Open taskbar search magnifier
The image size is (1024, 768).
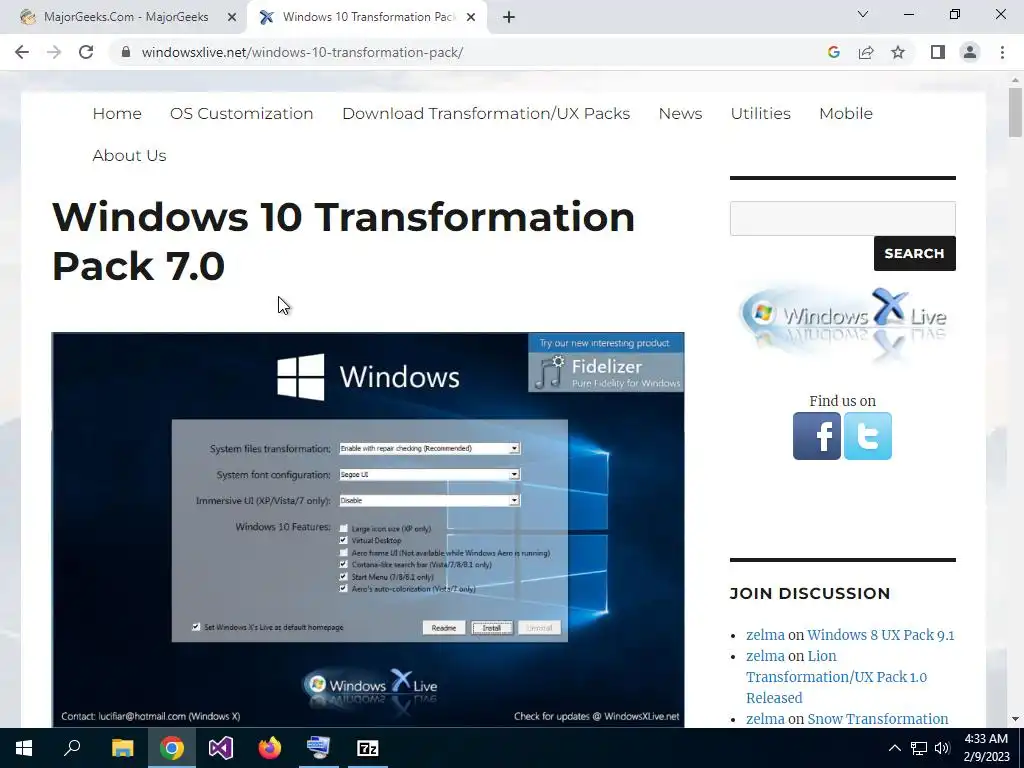72,748
